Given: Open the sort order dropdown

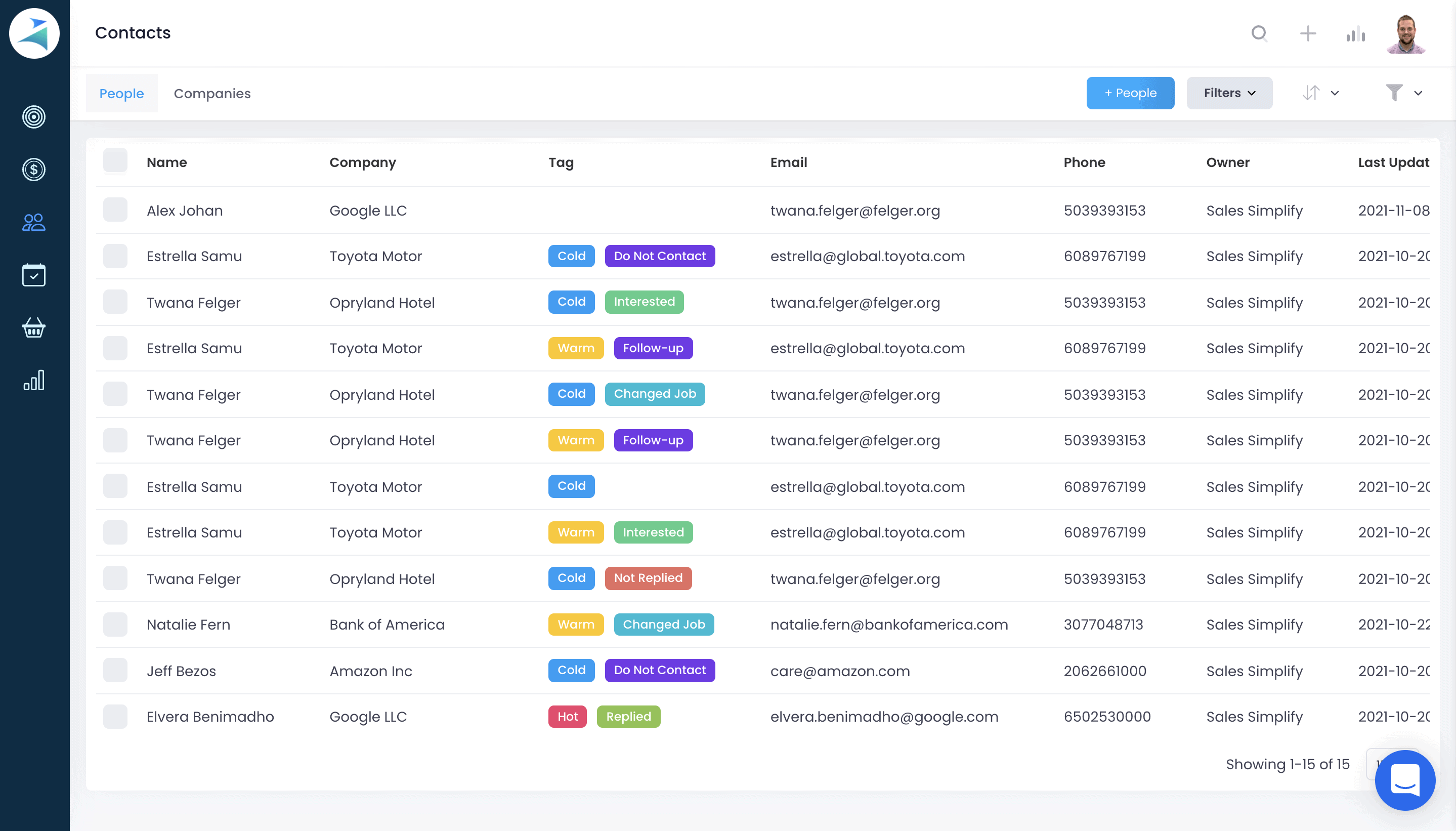Looking at the screenshot, I should (x=1320, y=93).
